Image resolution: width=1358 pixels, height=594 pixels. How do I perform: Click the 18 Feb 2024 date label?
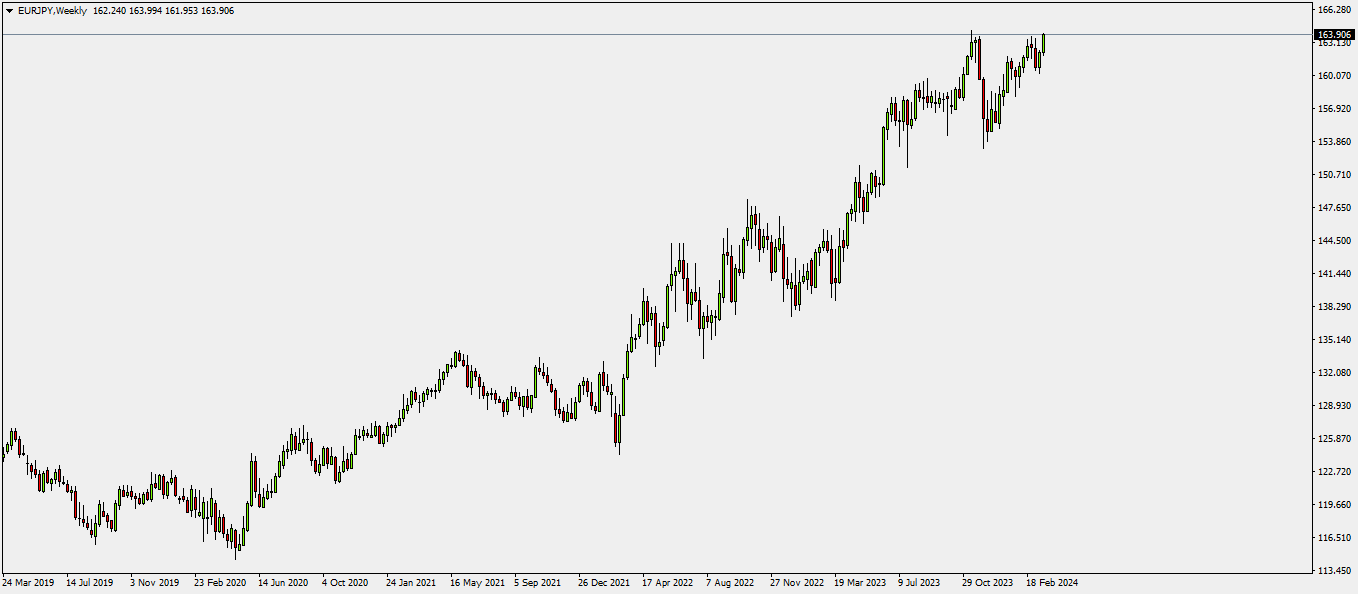(1052, 582)
